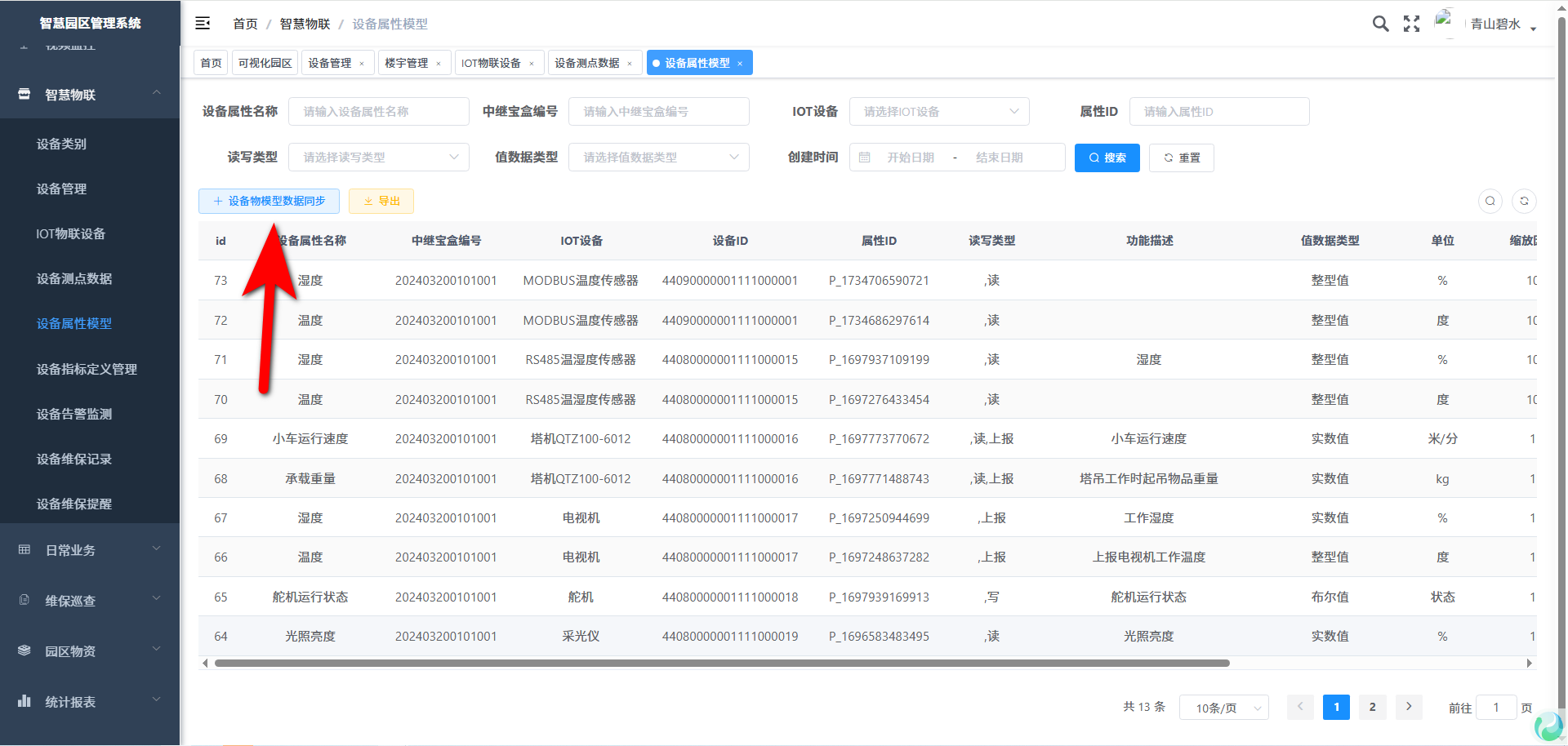Close the 设备属性模型 tab

click(x=740, y=64)
